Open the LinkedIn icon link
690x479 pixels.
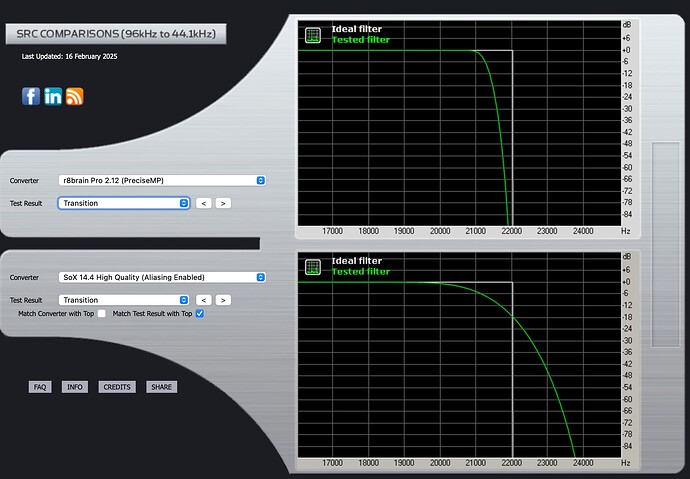(53, 96)
